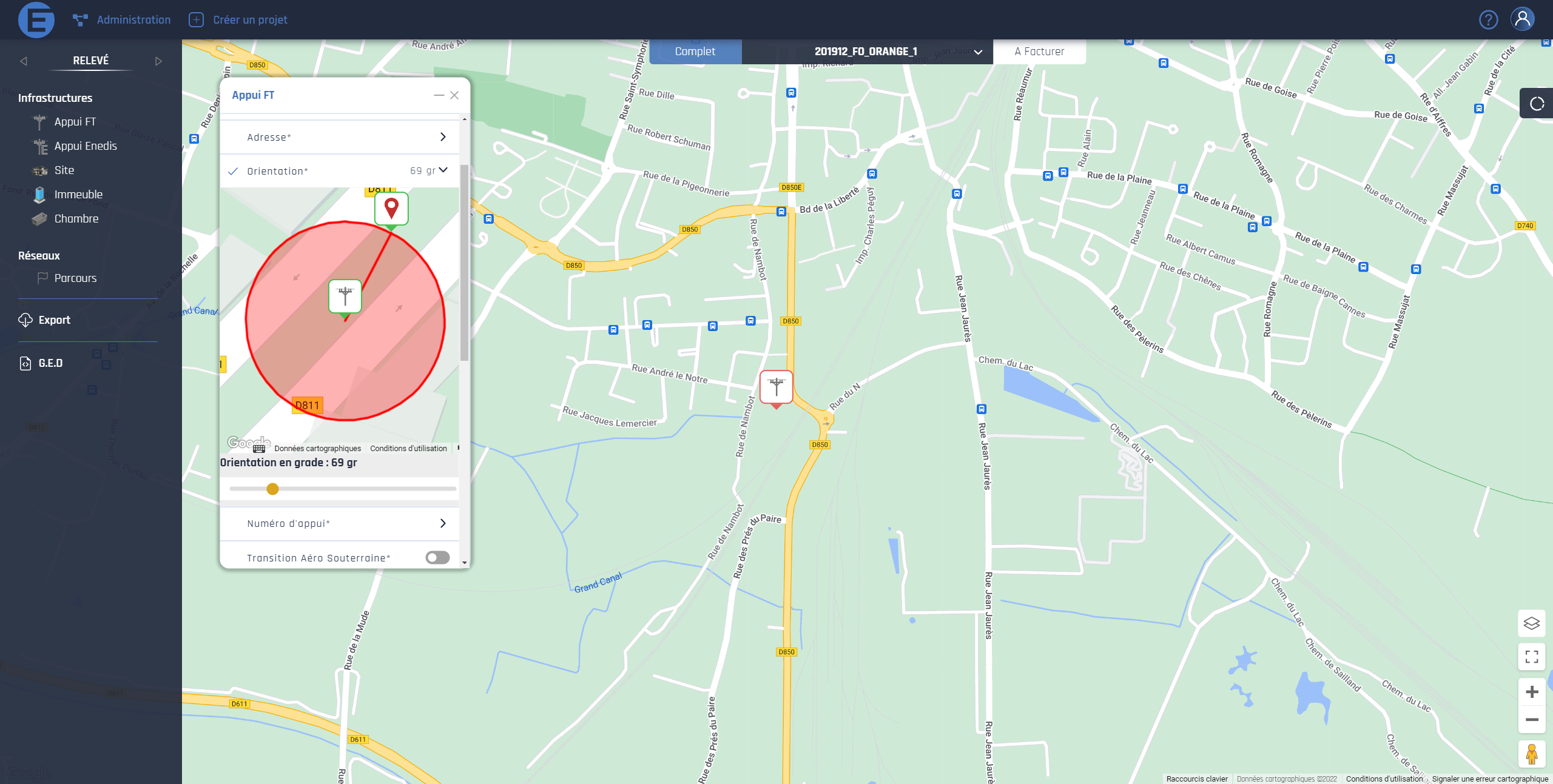Collapse the Orientation section chevron
This screenshot has width=1553, height=784.
pyautogui.click(x=443, y=170)
